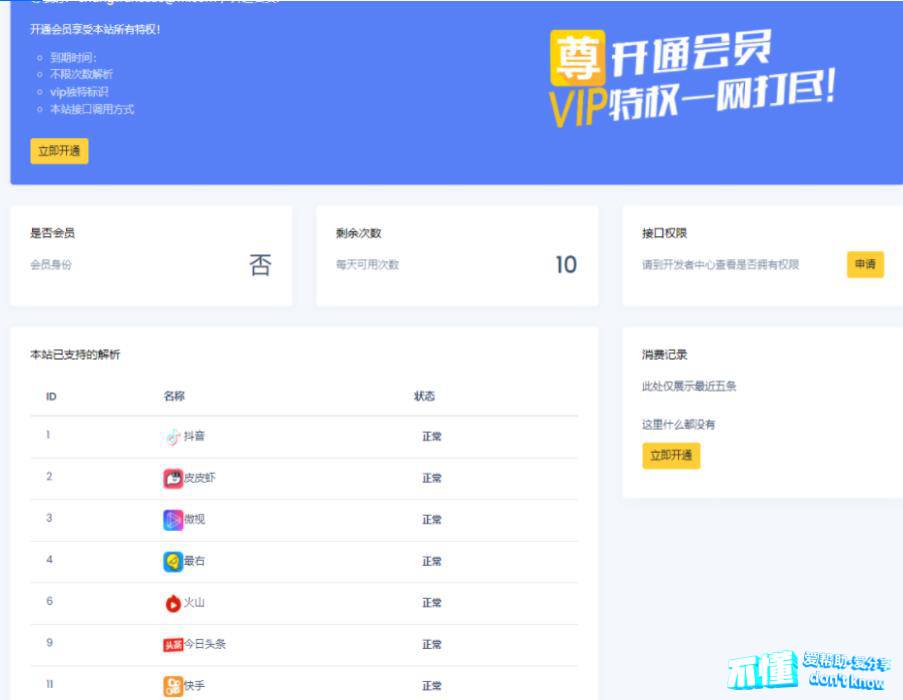This screenshot has width=903, height=700.
Task: Click ID 11 in the table
Action: [50, 684]
